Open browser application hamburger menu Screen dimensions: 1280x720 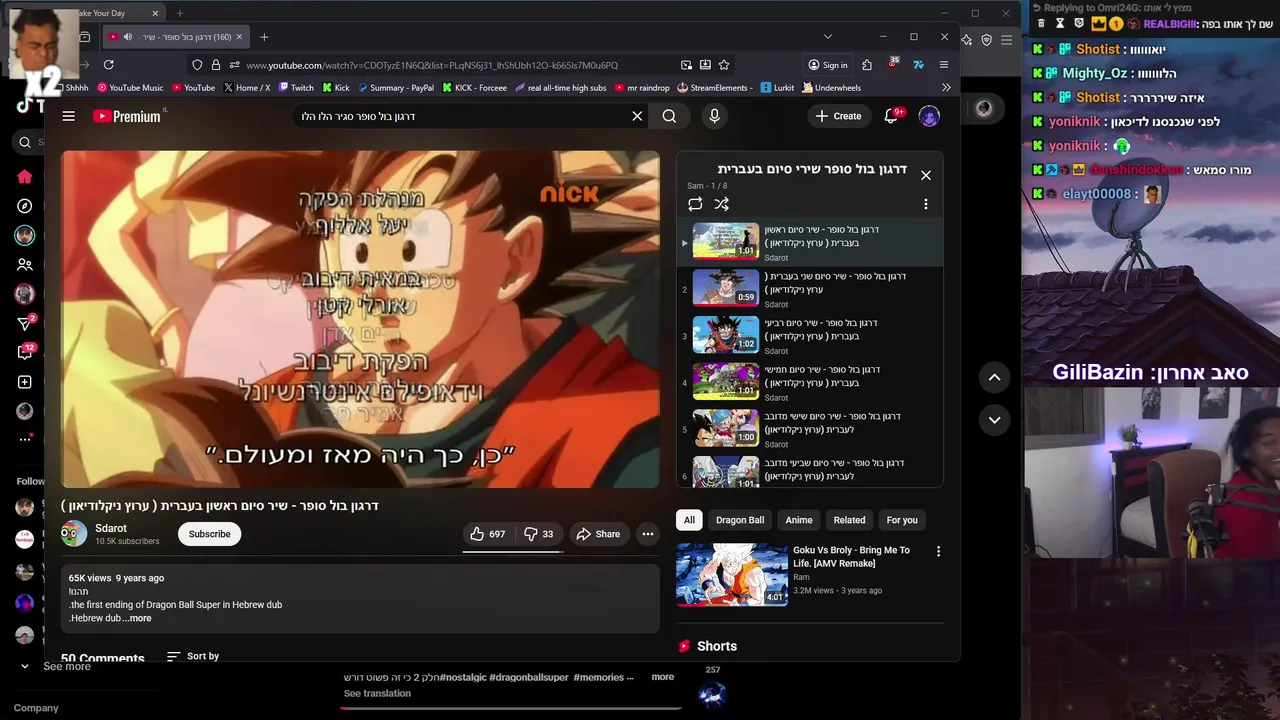(944, 65)
